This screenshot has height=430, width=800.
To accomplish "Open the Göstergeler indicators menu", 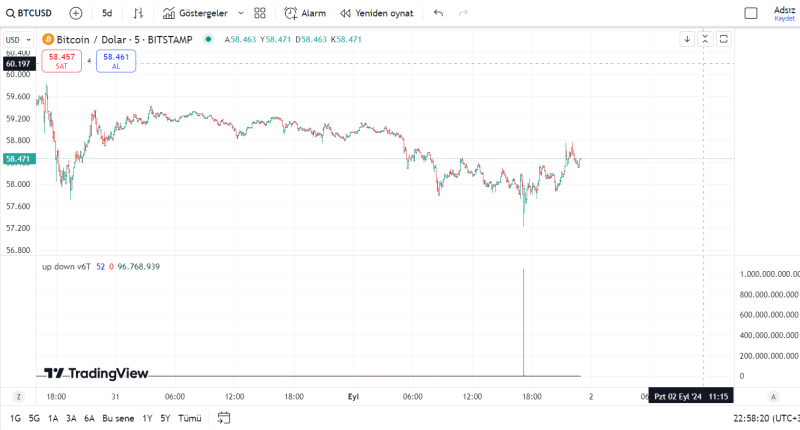I will [195, 14].
